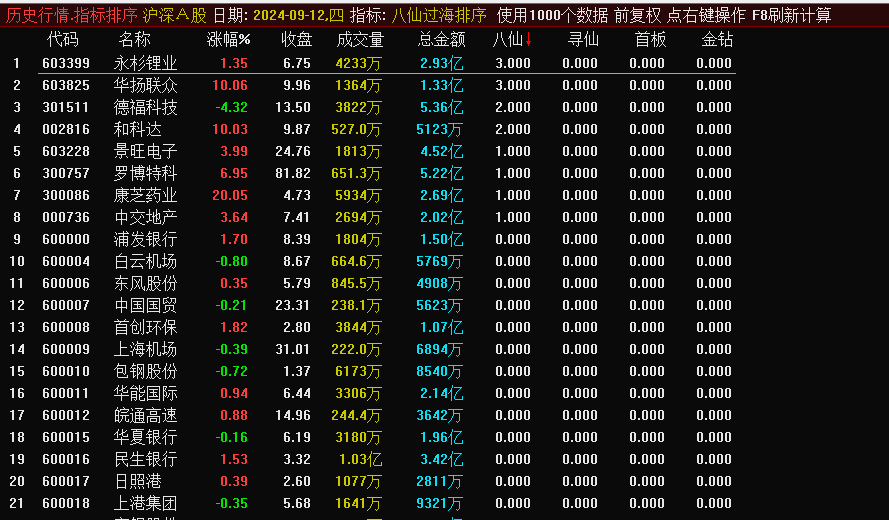Click stock code 603399
Screen dimensions: 889x520
click(66, 63)
